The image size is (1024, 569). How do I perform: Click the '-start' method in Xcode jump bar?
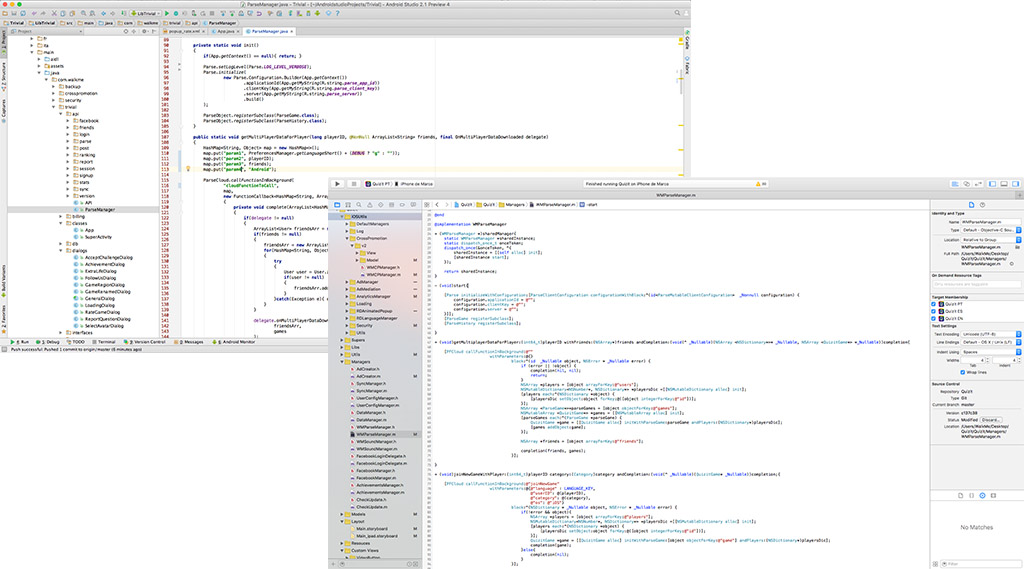click(x=588, y=204)
